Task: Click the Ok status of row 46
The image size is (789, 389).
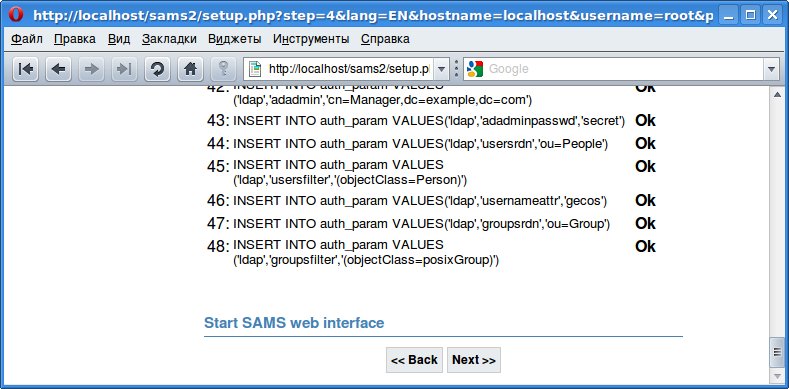Action: tap(645, 200)
